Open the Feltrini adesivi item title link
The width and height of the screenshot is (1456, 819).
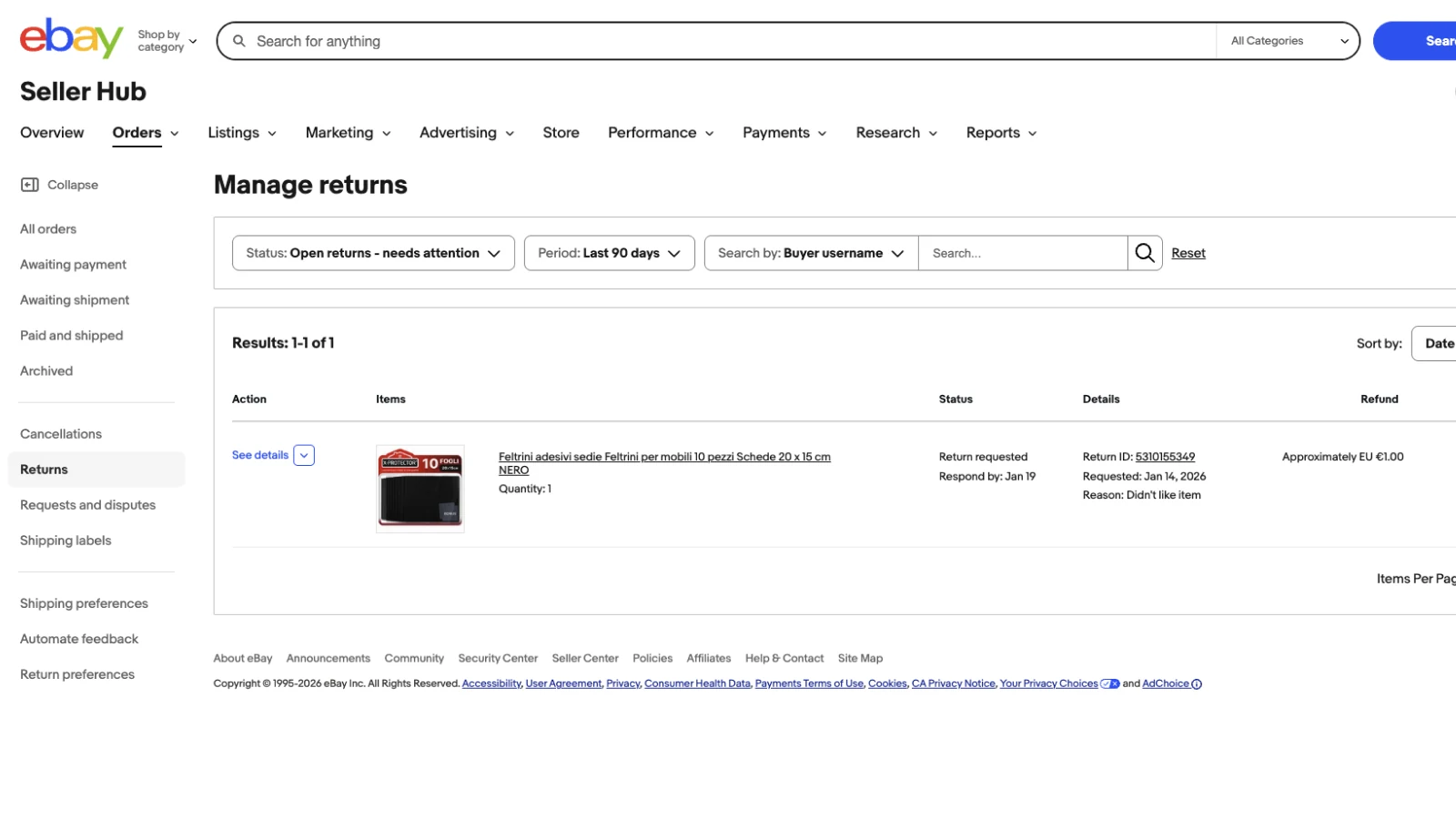663,457
